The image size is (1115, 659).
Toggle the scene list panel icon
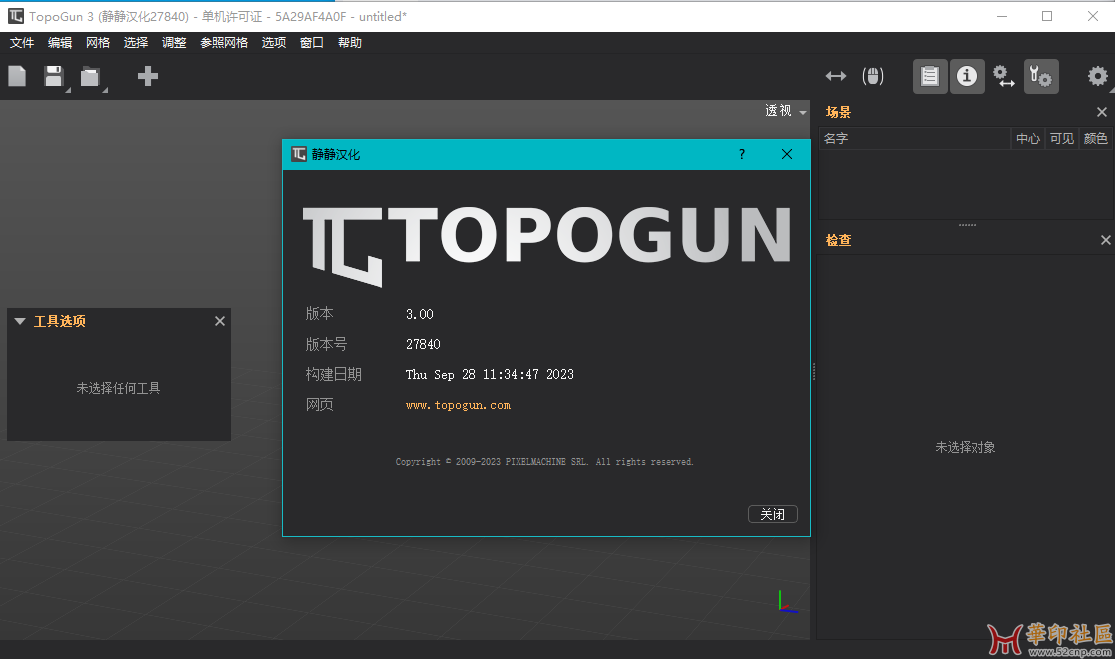[x=930, y=76]
